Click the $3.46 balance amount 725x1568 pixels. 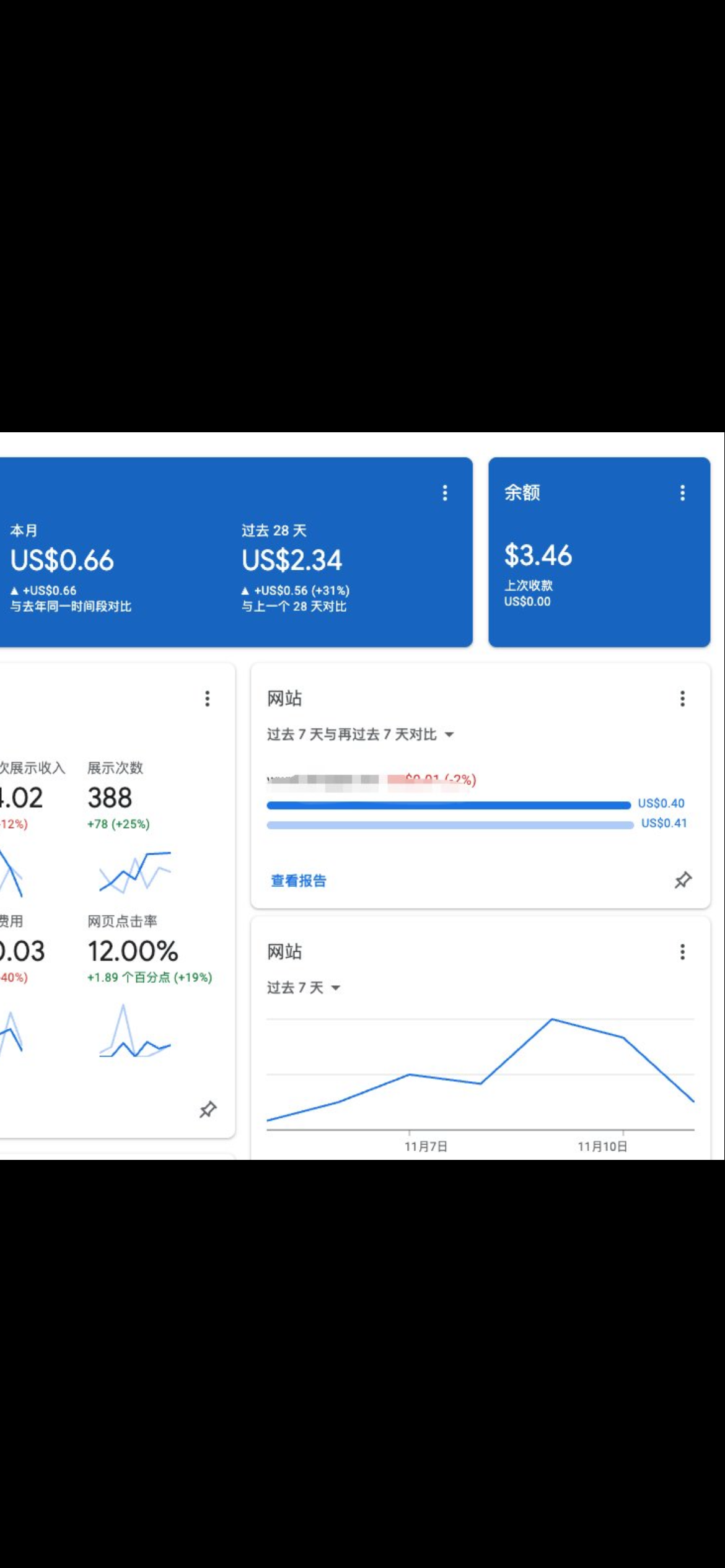537,555
